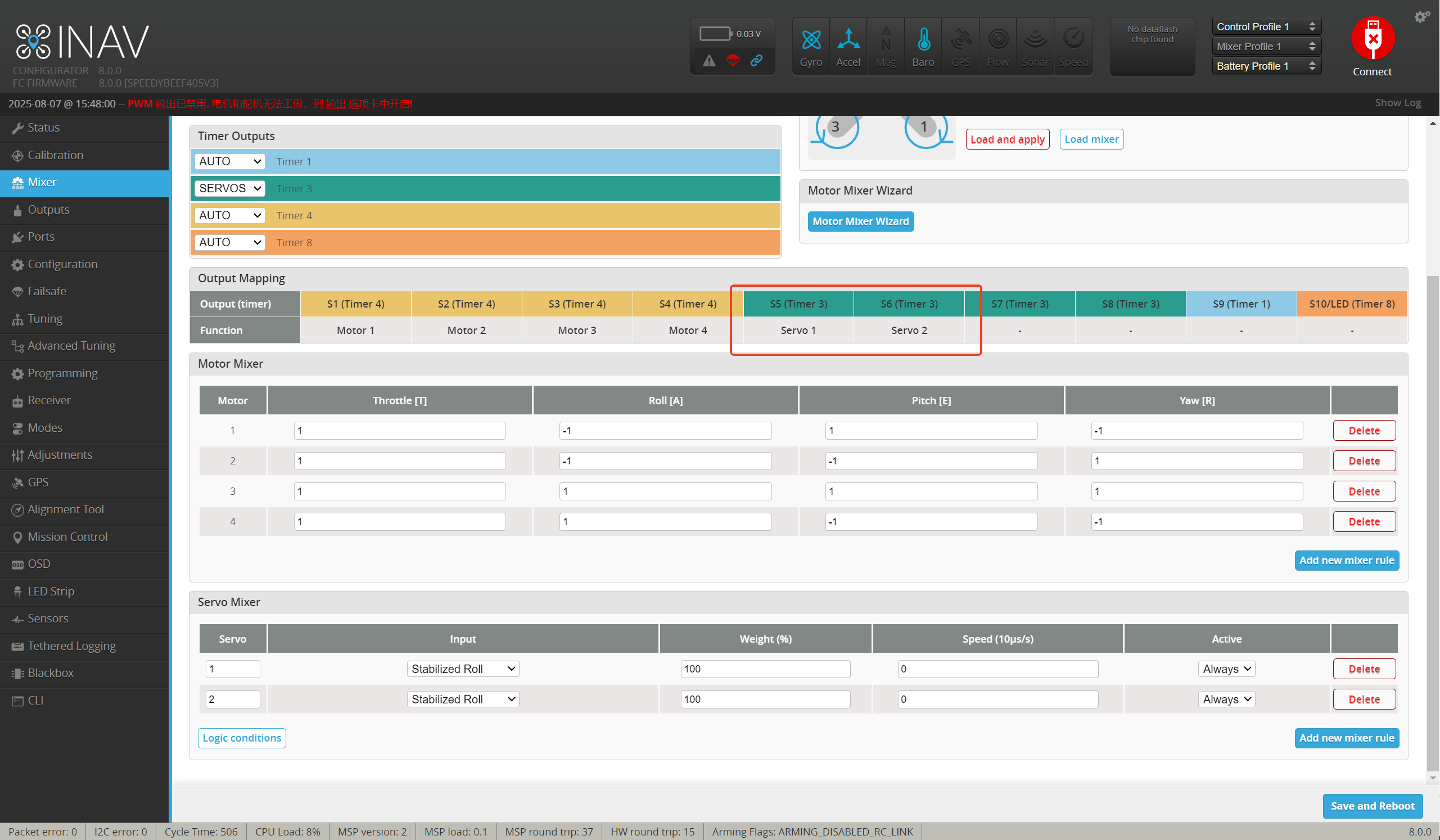Open the Mission Control tab
The image size is (1440, 840).
[x=84, y=536]
